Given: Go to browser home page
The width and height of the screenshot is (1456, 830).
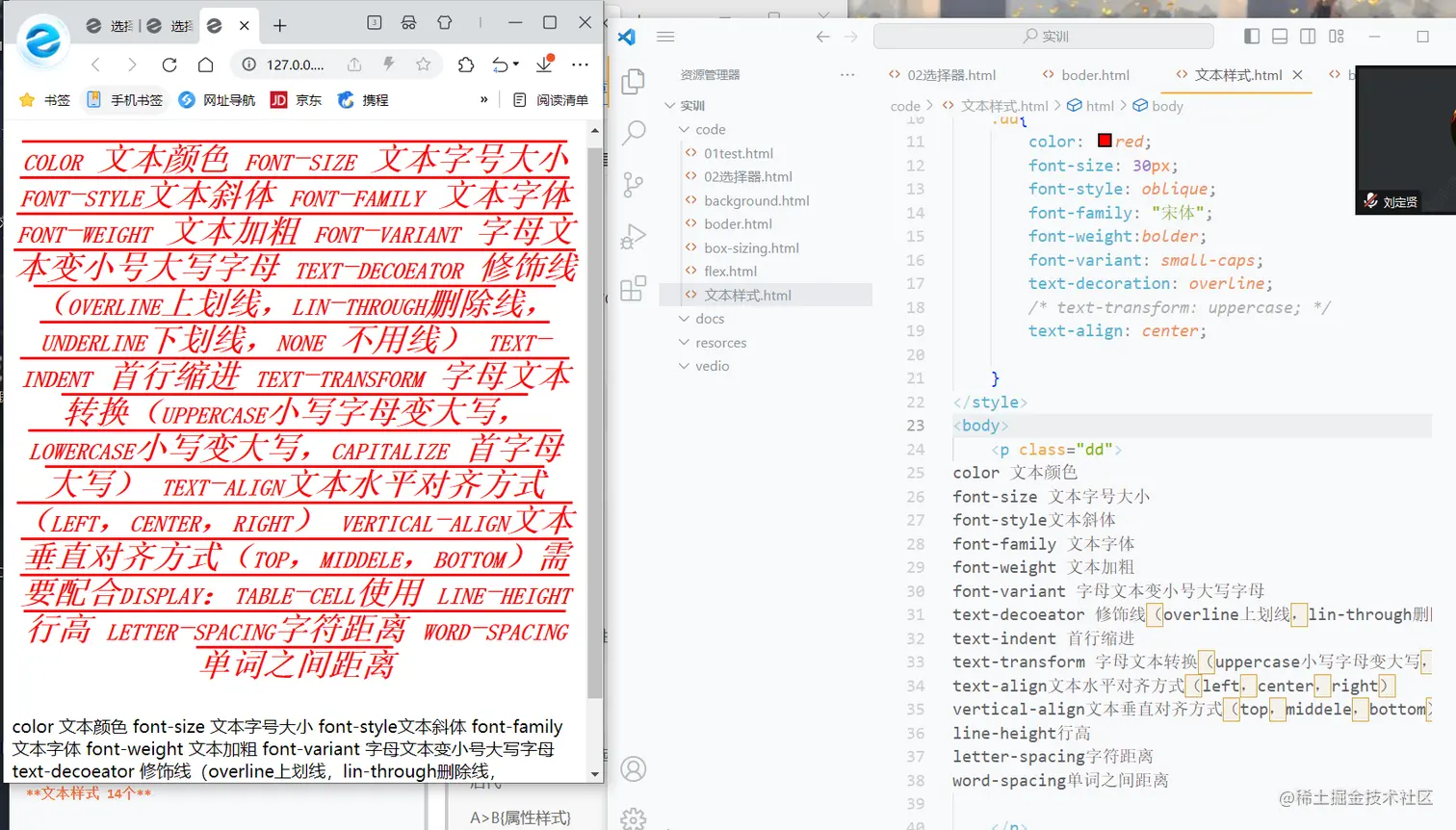Looking at the screenshot, I should [205, 65].
